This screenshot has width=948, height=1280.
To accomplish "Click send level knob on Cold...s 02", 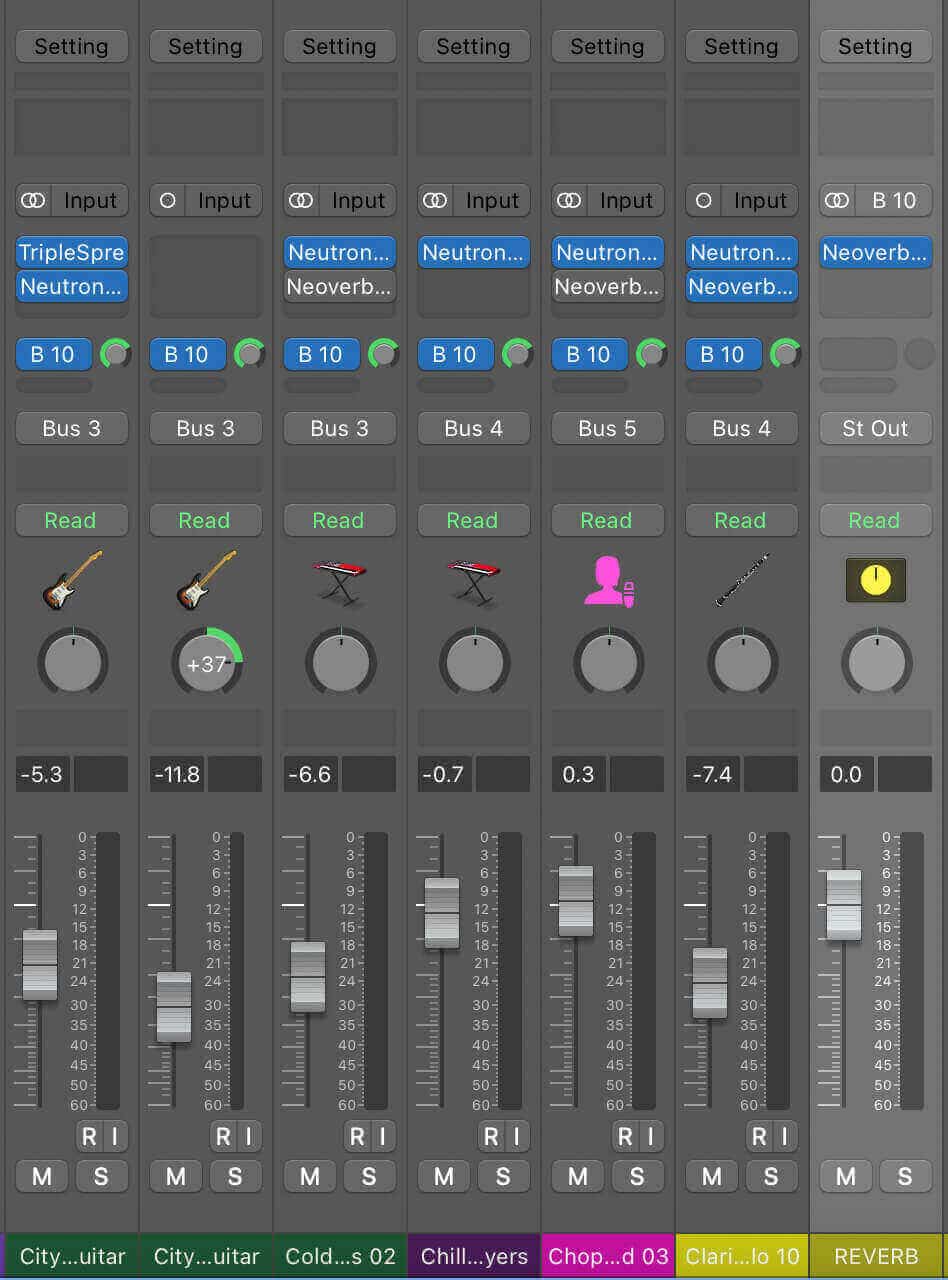I will (383, 354).
